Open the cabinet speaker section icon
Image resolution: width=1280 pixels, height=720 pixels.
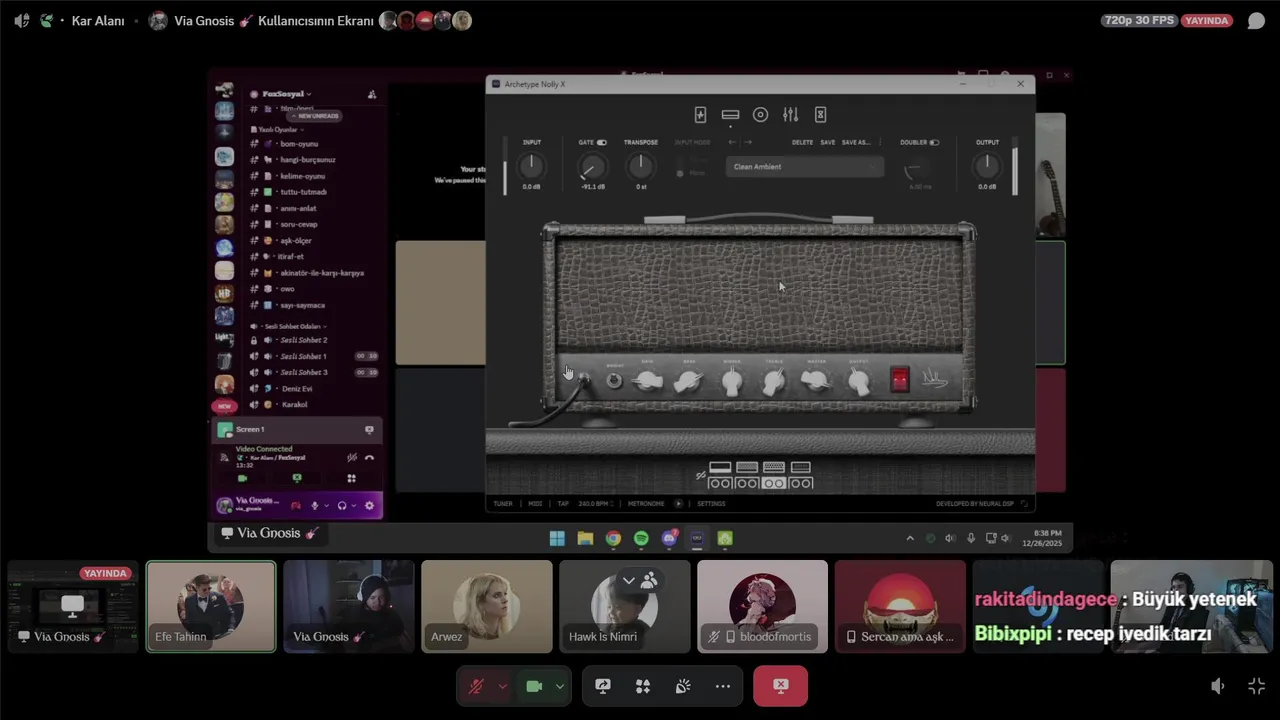[760, 115]
